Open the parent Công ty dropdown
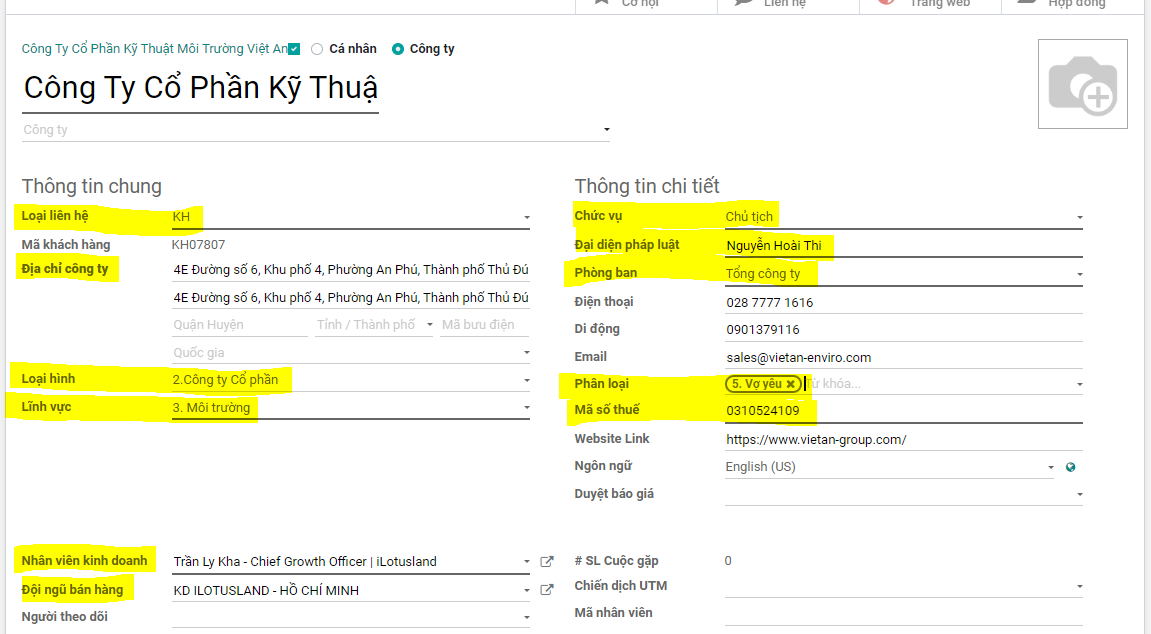Screen dimensions: 1151x634 pyautogui.click(x=607, y=130)
